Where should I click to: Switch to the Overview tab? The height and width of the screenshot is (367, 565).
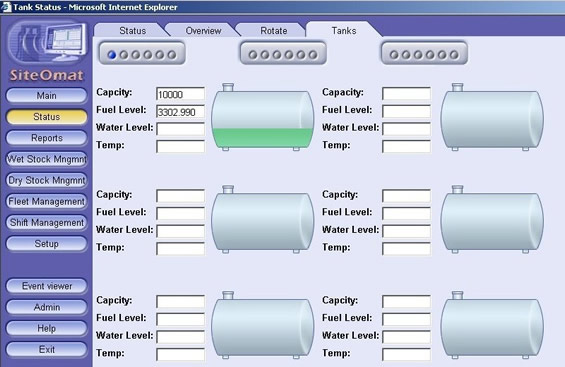203,31
